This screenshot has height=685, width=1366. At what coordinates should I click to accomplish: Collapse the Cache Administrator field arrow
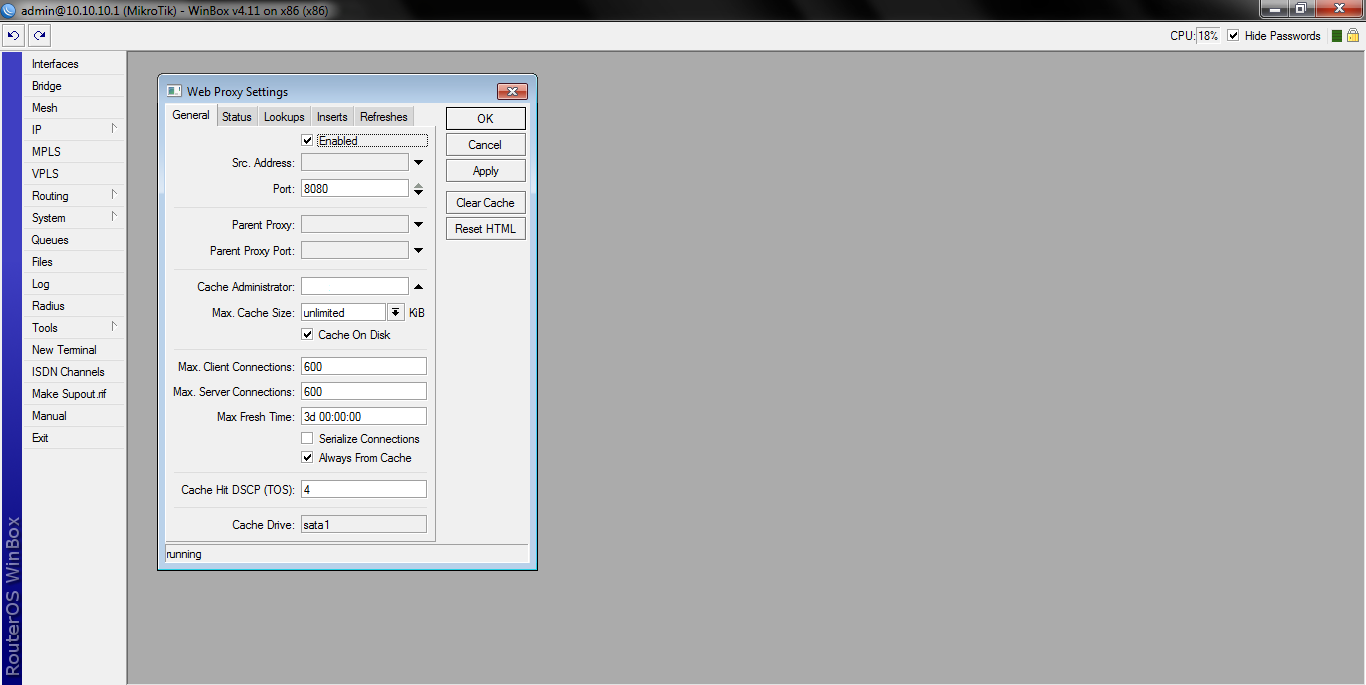(x=419, y=287)
